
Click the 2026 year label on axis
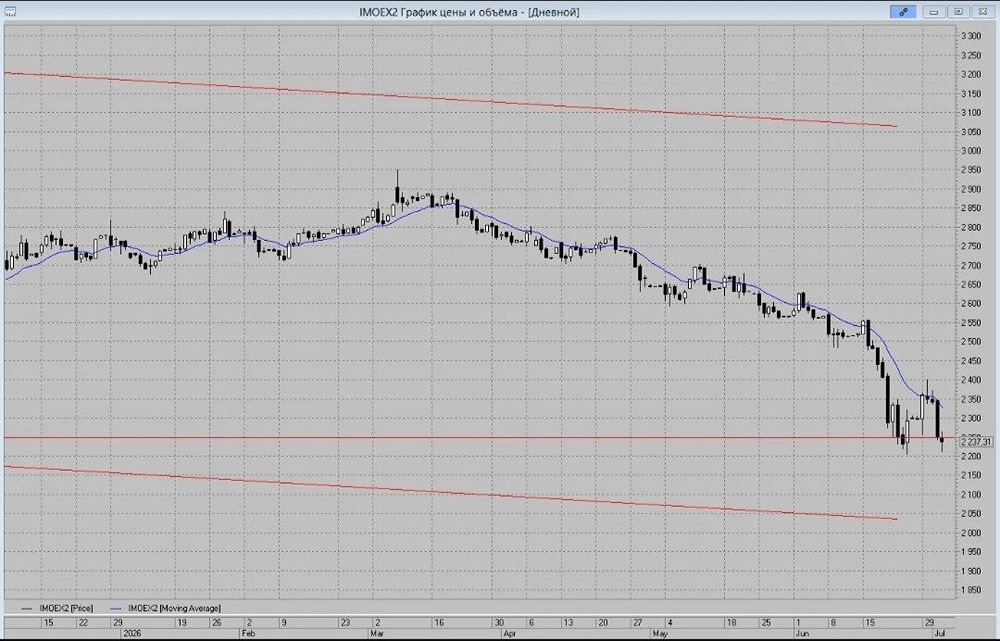131,633
